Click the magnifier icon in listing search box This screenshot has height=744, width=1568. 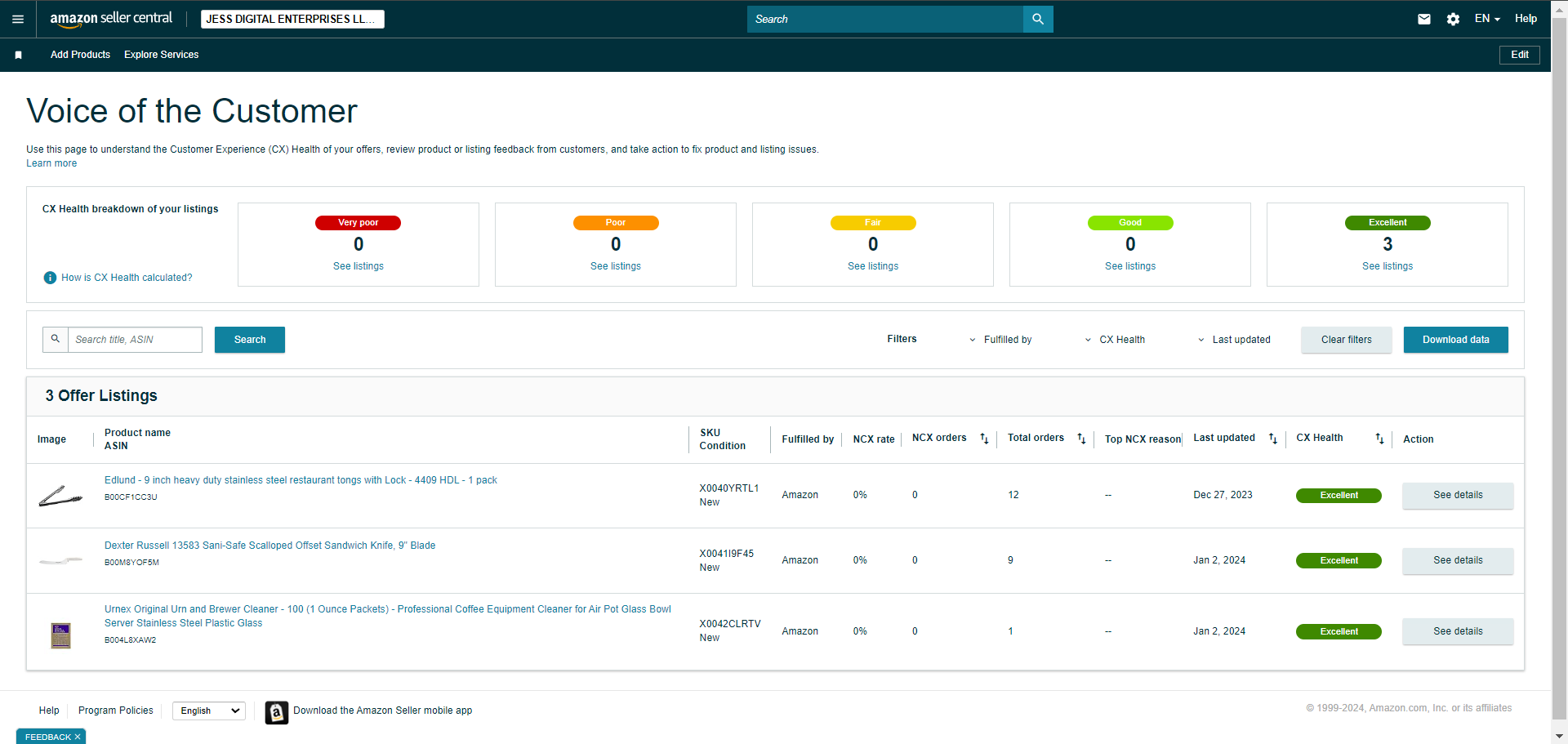coord(56,339)
